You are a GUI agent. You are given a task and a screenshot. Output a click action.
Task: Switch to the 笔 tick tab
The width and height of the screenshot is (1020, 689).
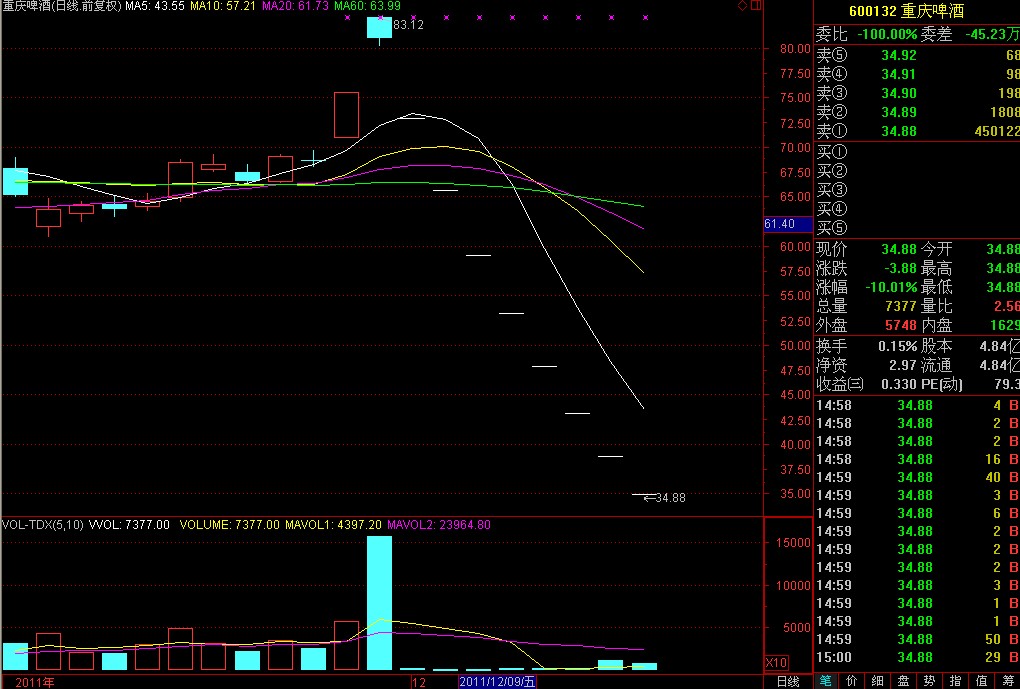826,681
